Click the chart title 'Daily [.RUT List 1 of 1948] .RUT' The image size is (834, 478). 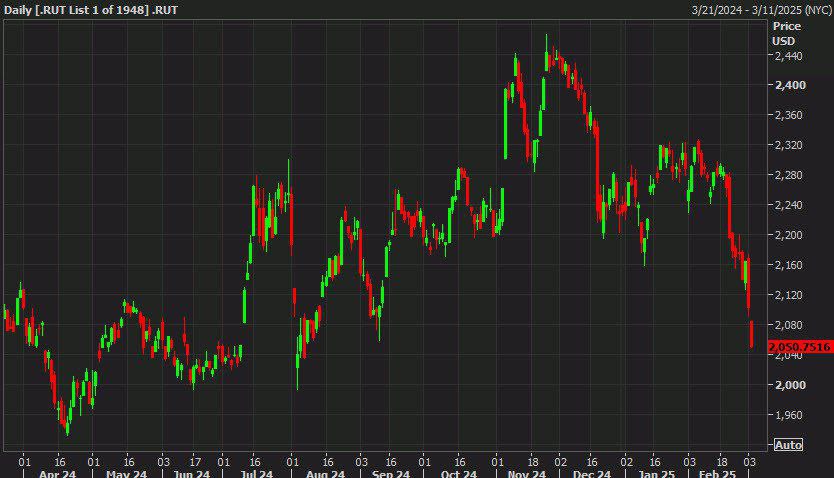(91, 10)
